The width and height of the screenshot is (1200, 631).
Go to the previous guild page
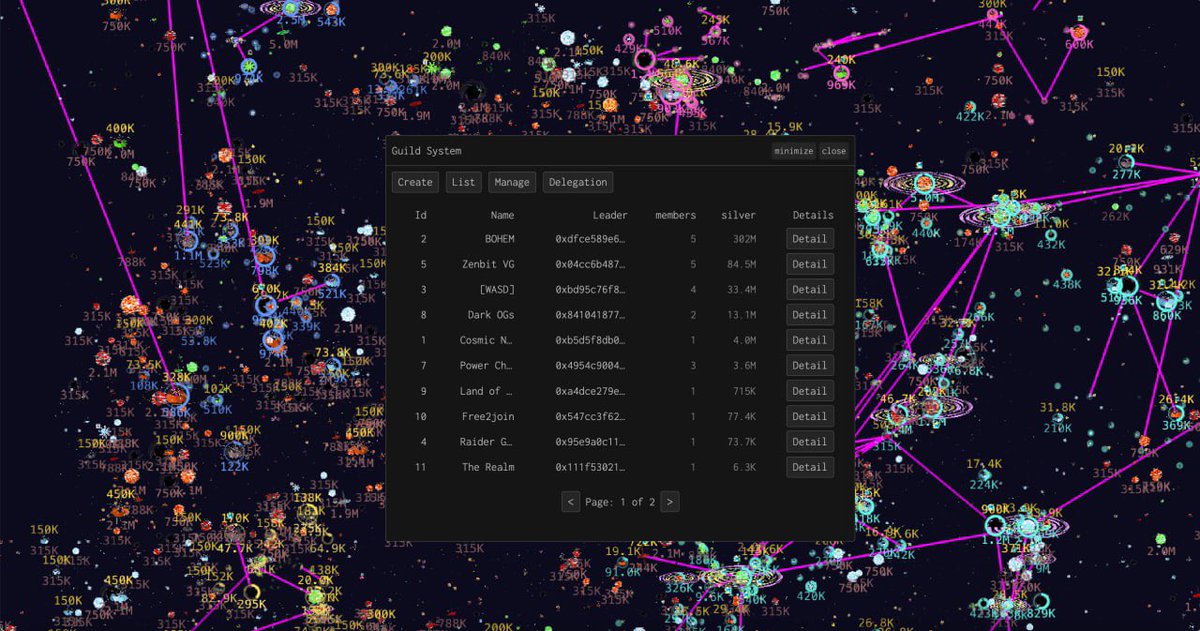pyautogui.click(x=570, y=501)
